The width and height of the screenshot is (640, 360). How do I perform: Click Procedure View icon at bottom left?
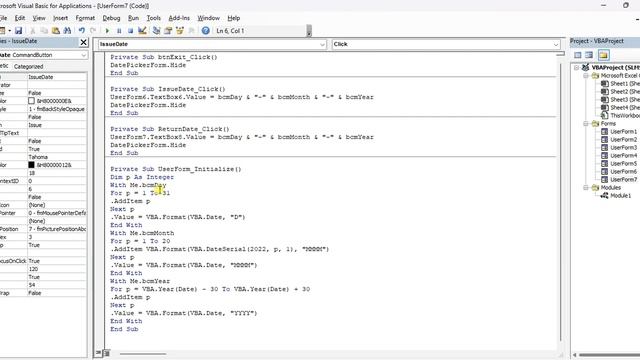coord(98,353)
